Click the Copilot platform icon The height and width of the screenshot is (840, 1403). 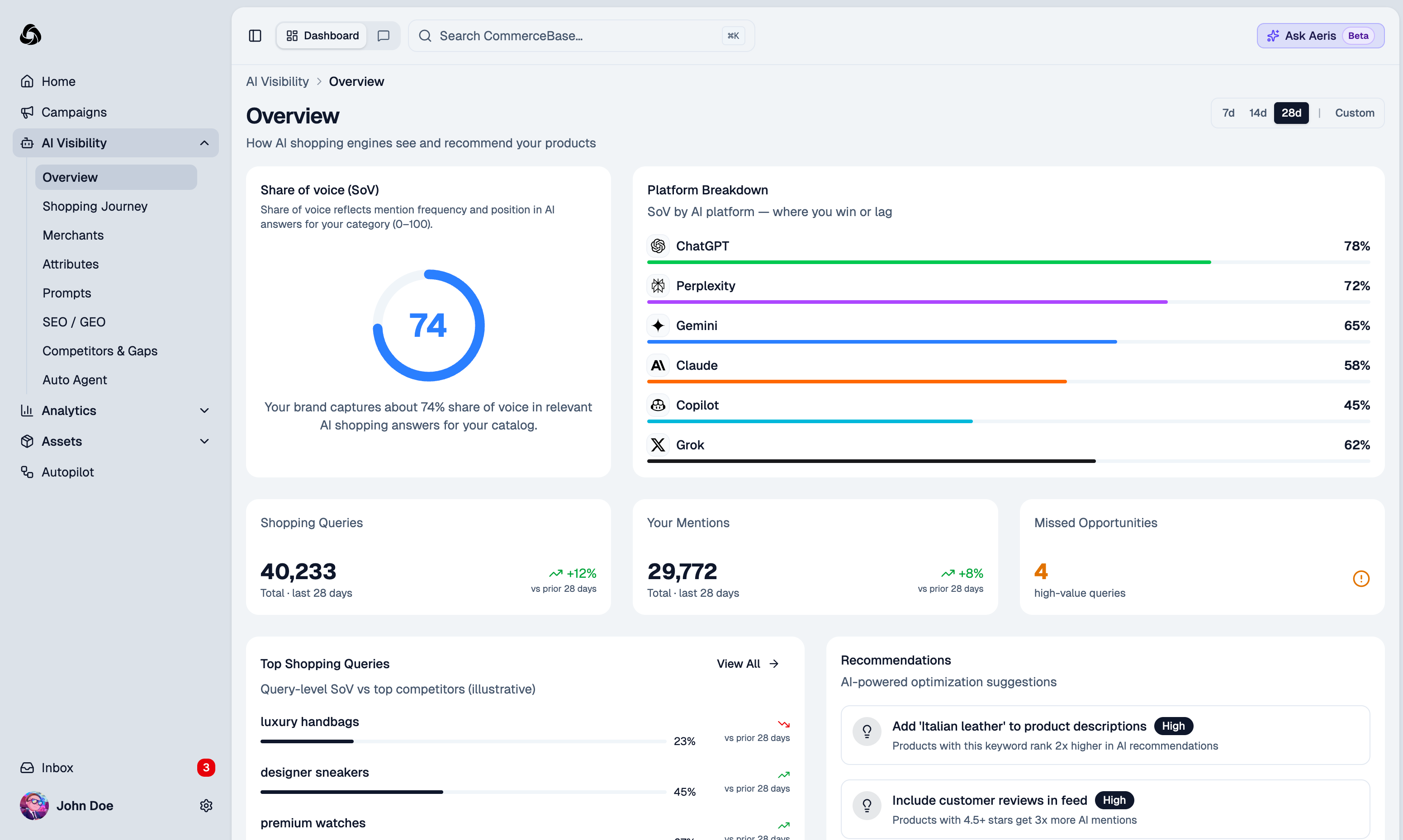658,405
